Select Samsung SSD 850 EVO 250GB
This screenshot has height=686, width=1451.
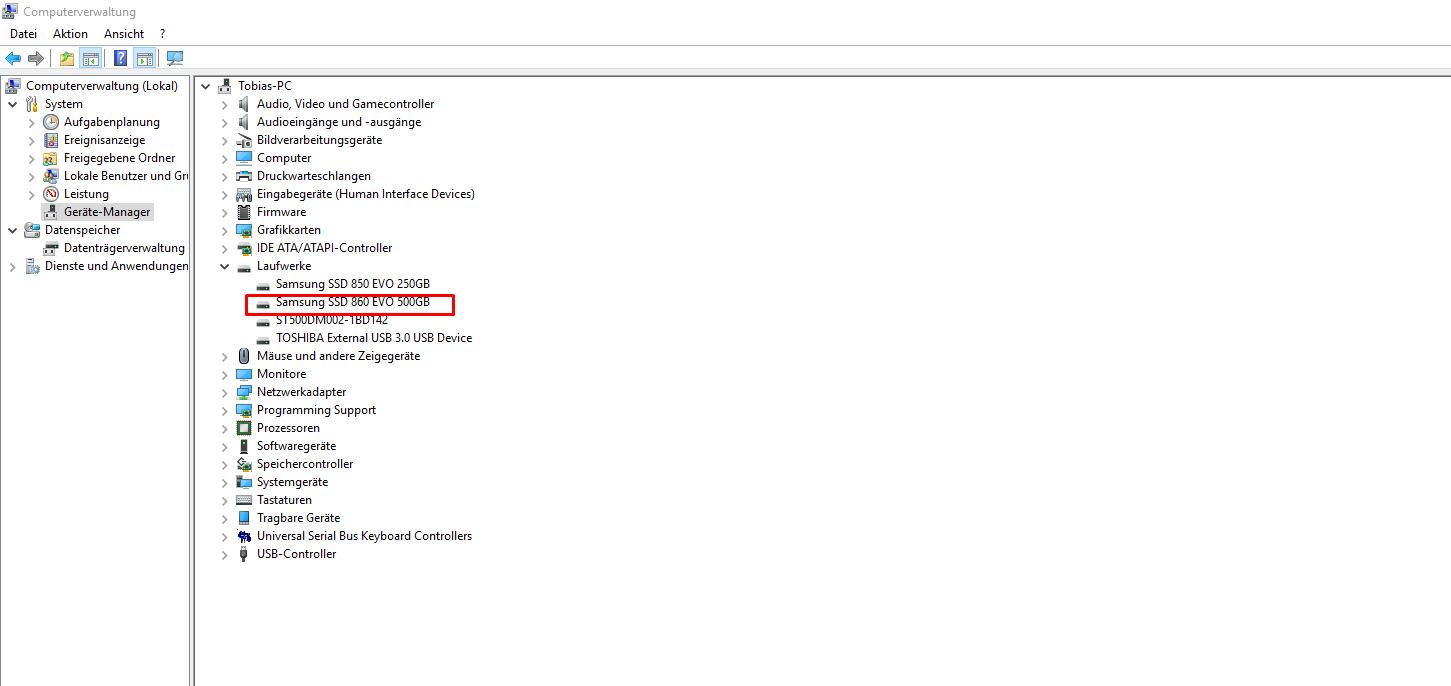pyautogui.click(x=353, y=284)
